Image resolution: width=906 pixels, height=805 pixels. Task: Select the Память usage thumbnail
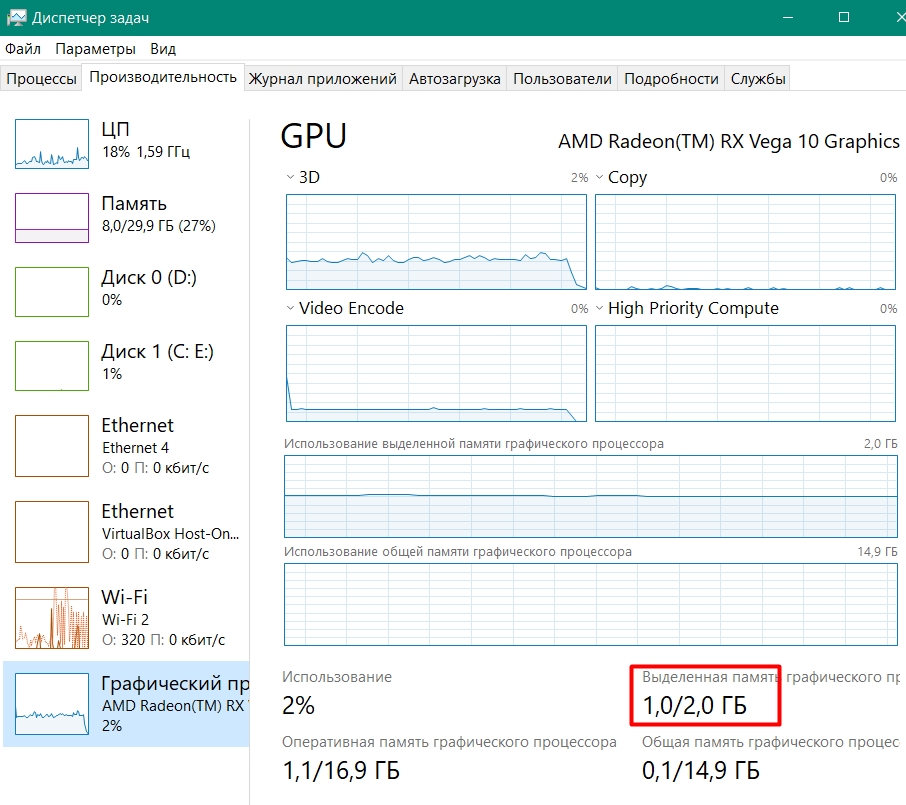click(52, 217)
